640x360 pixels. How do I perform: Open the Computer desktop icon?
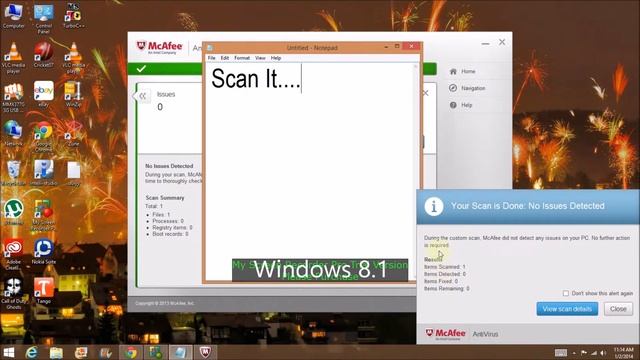coord(13,16)
